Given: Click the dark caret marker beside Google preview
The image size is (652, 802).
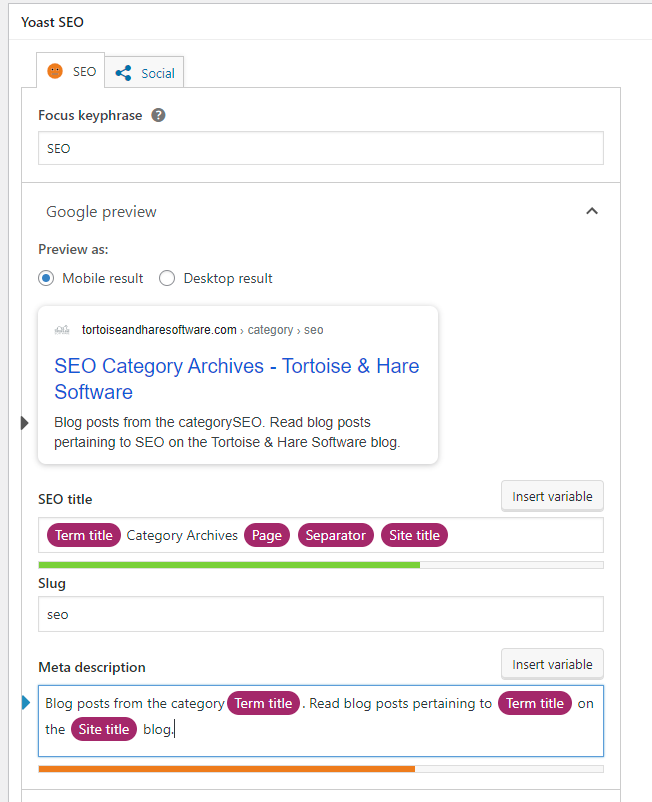Looking at the screenshot, I should (x=24, y=423).
